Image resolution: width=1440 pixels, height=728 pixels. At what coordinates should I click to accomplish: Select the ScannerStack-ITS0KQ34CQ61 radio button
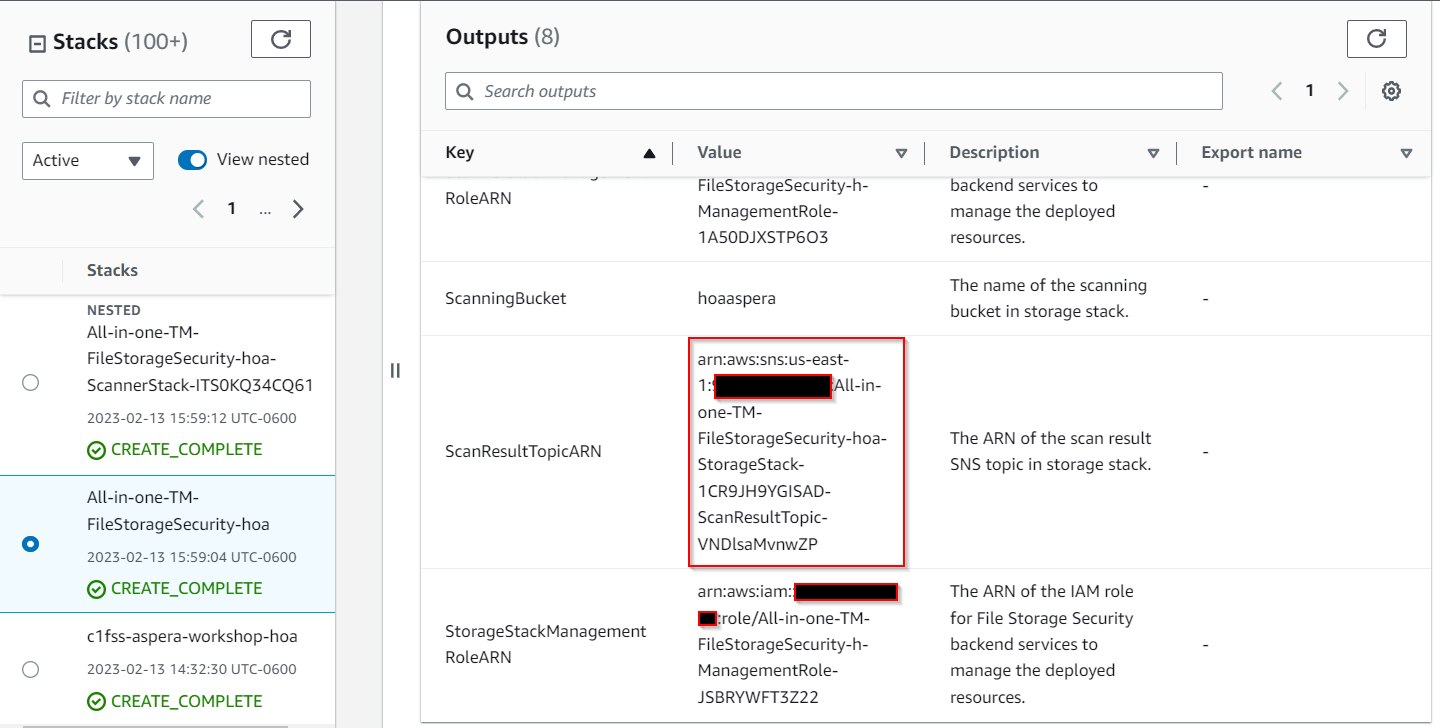coord(30,383)
